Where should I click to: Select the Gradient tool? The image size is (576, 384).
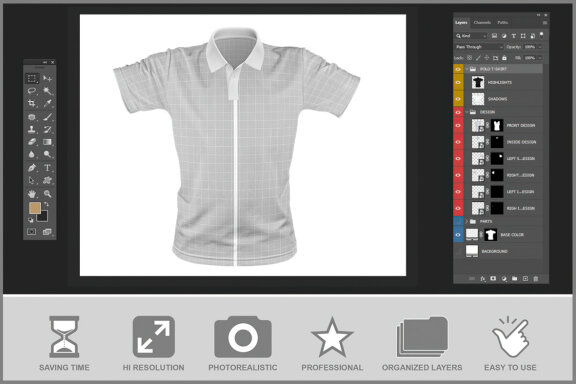[47, 142]
